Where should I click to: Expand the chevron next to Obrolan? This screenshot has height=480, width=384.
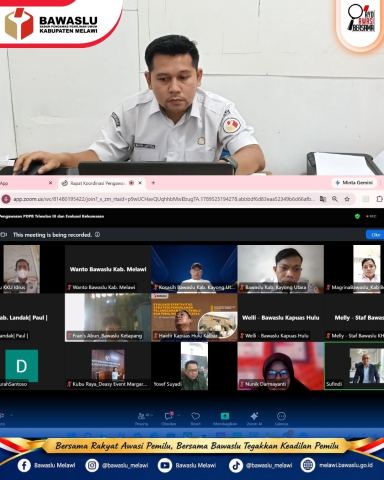tap(178, 415)
